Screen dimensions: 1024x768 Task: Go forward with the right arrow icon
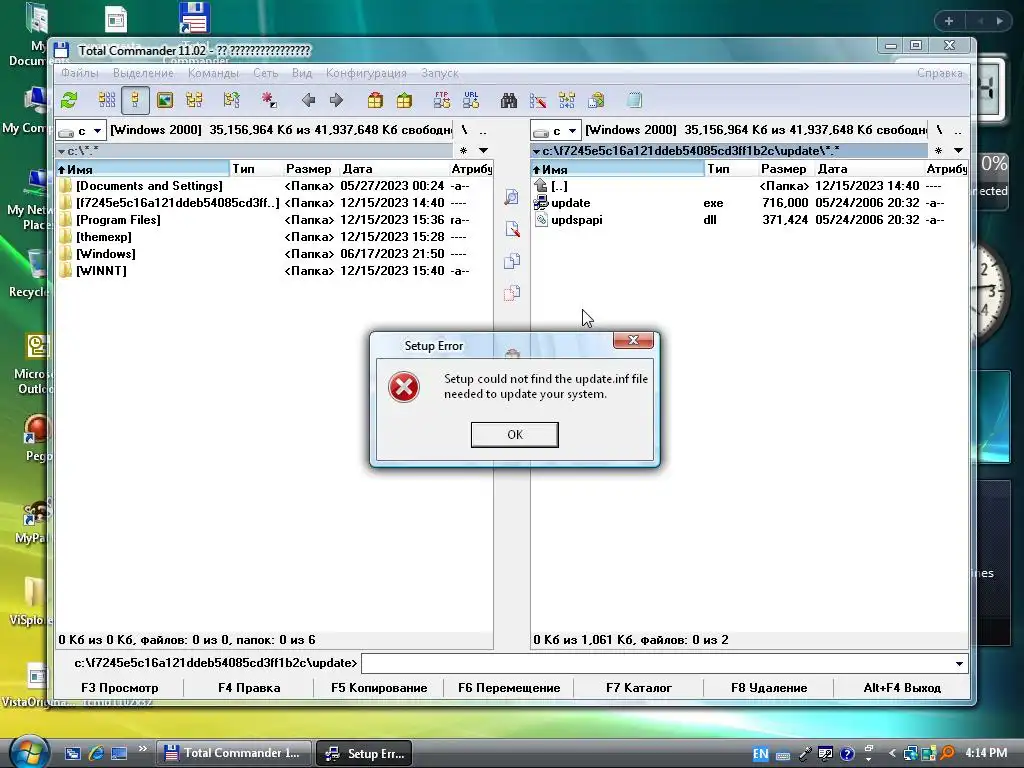tap(336, 100)
